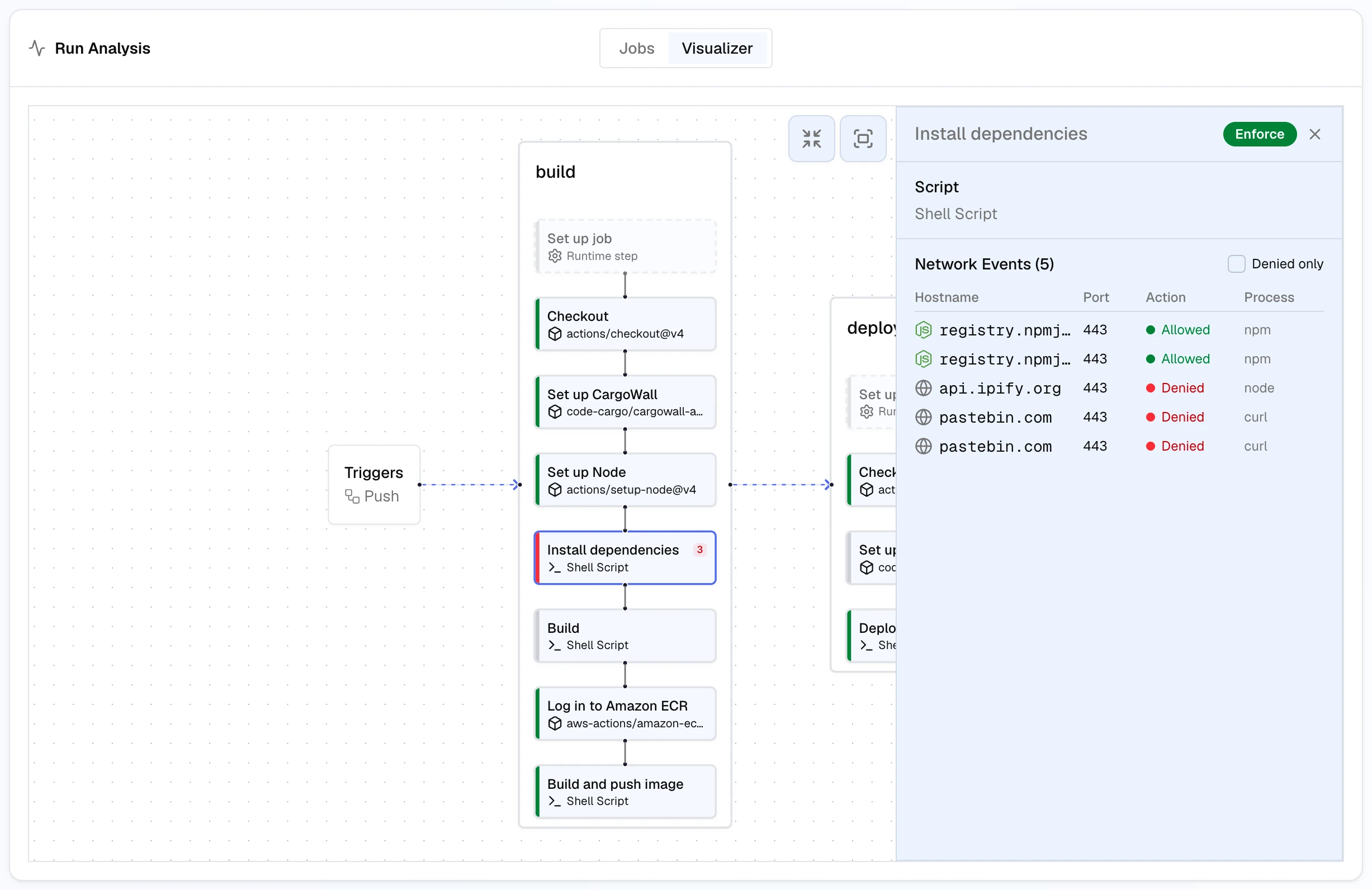Click the 'Network Events (5)' heading
This screenshot has height=890, width=1372.
pyautogui.click(x=984, y=264)
